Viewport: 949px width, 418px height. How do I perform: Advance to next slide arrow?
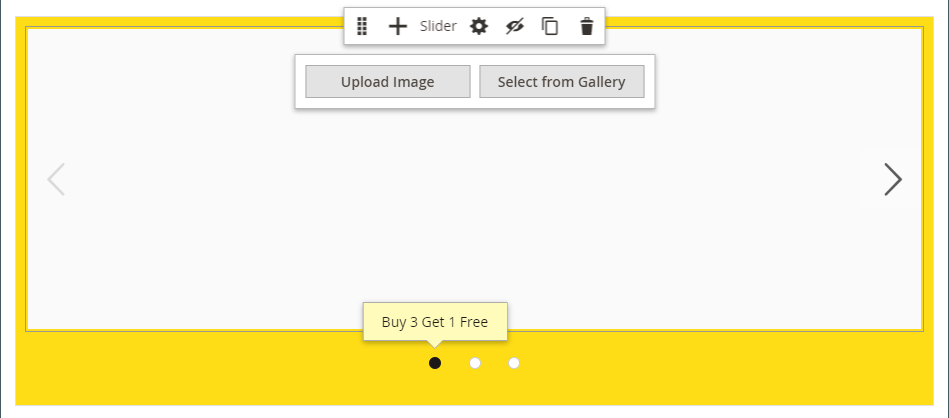[893, 179]
